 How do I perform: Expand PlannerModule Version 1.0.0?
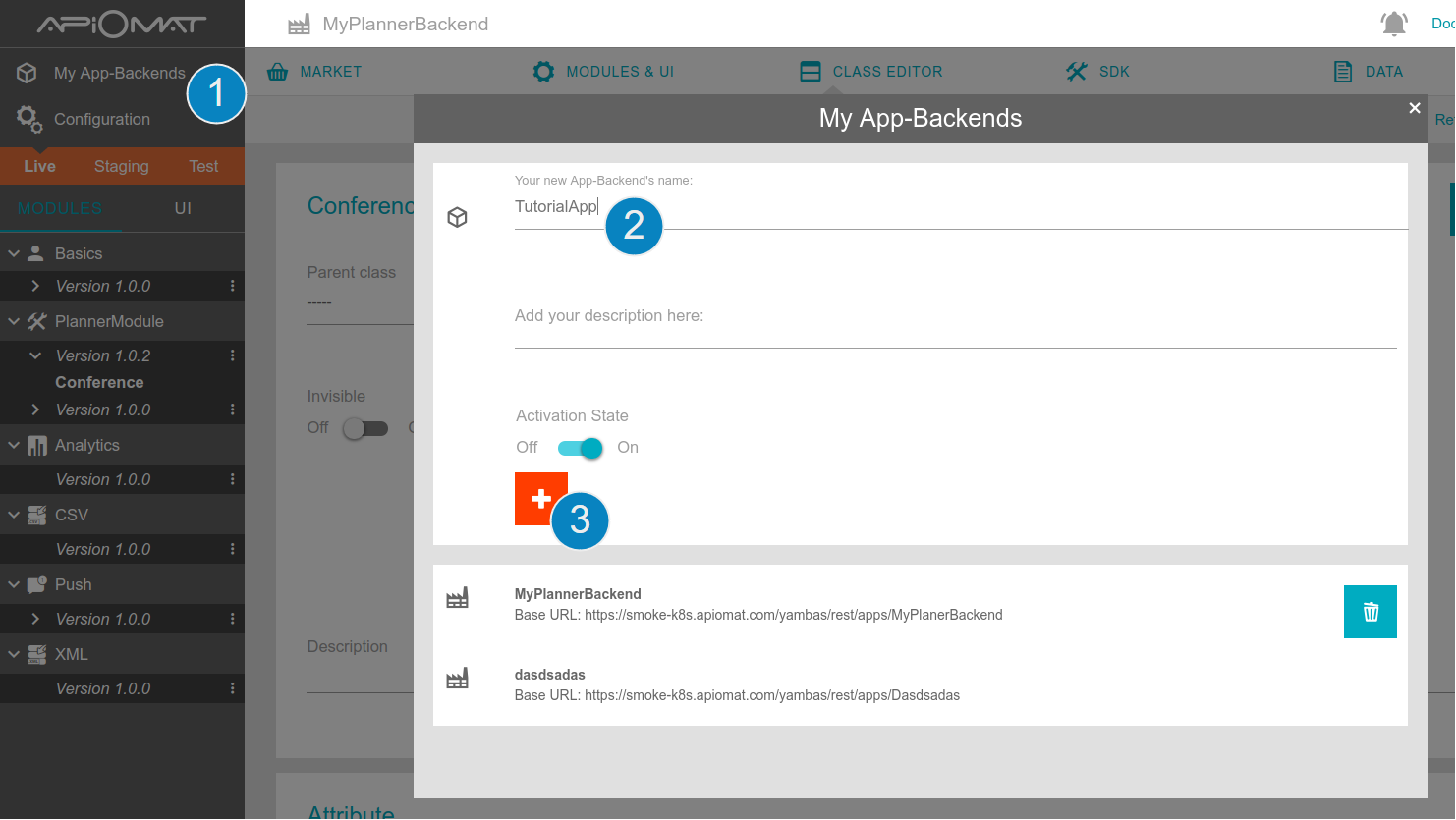coord(35,410)
